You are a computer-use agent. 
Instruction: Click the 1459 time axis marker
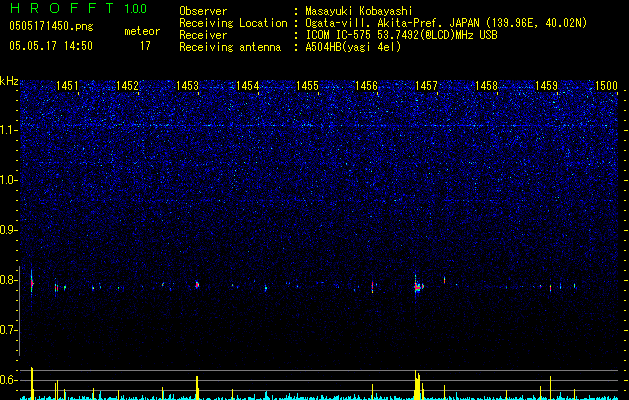(x=546, y=85)
